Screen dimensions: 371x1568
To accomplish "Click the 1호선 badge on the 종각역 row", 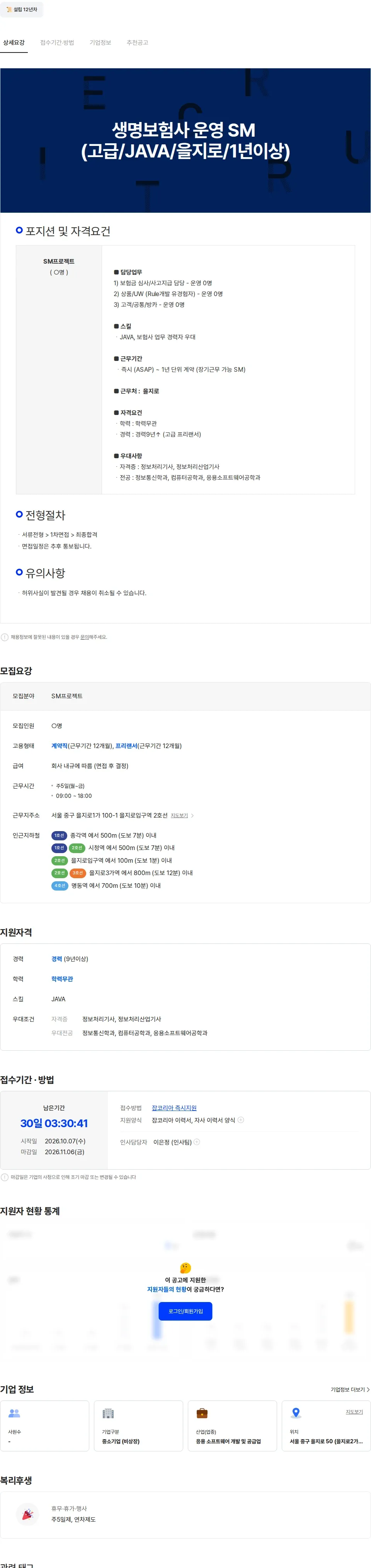I will pyautogui.click(x=59, y=836).
